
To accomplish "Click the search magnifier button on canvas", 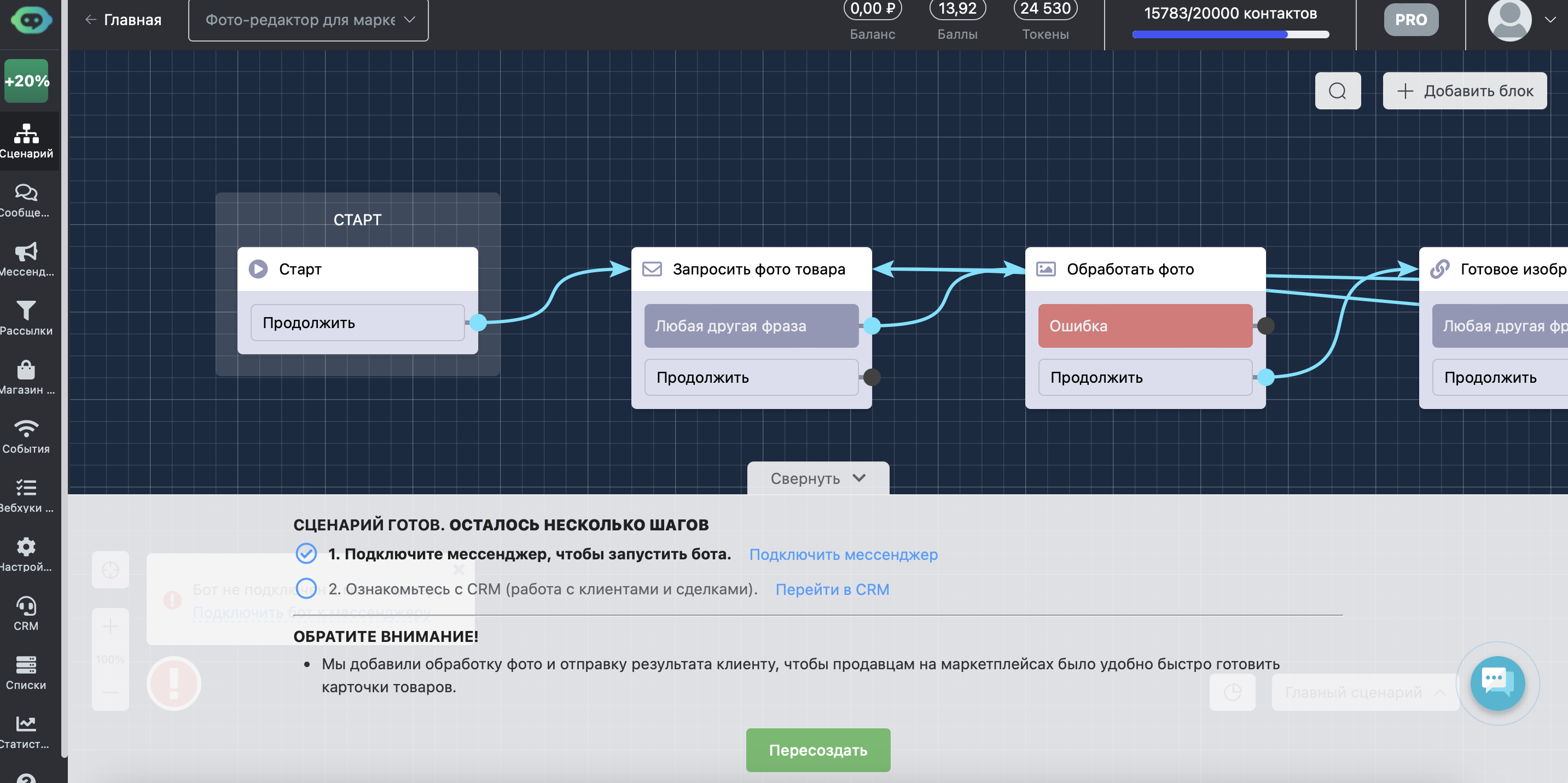I will pyautogui.click(x=1337, y=91).
